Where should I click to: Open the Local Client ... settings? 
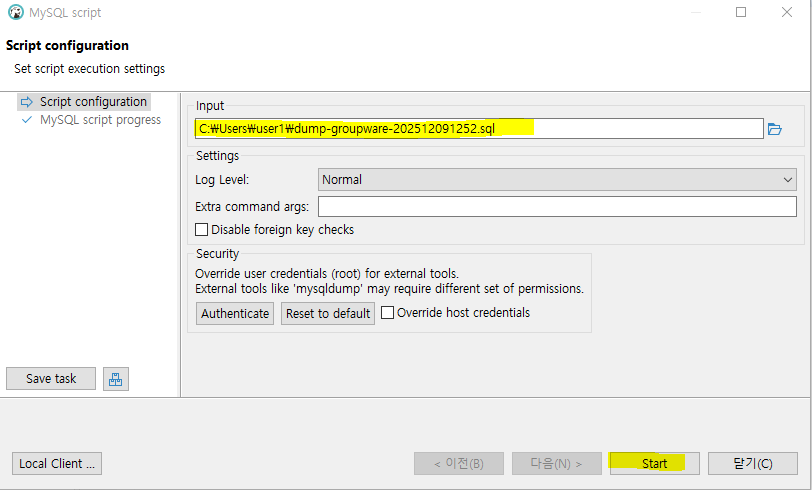click(57, 463)
